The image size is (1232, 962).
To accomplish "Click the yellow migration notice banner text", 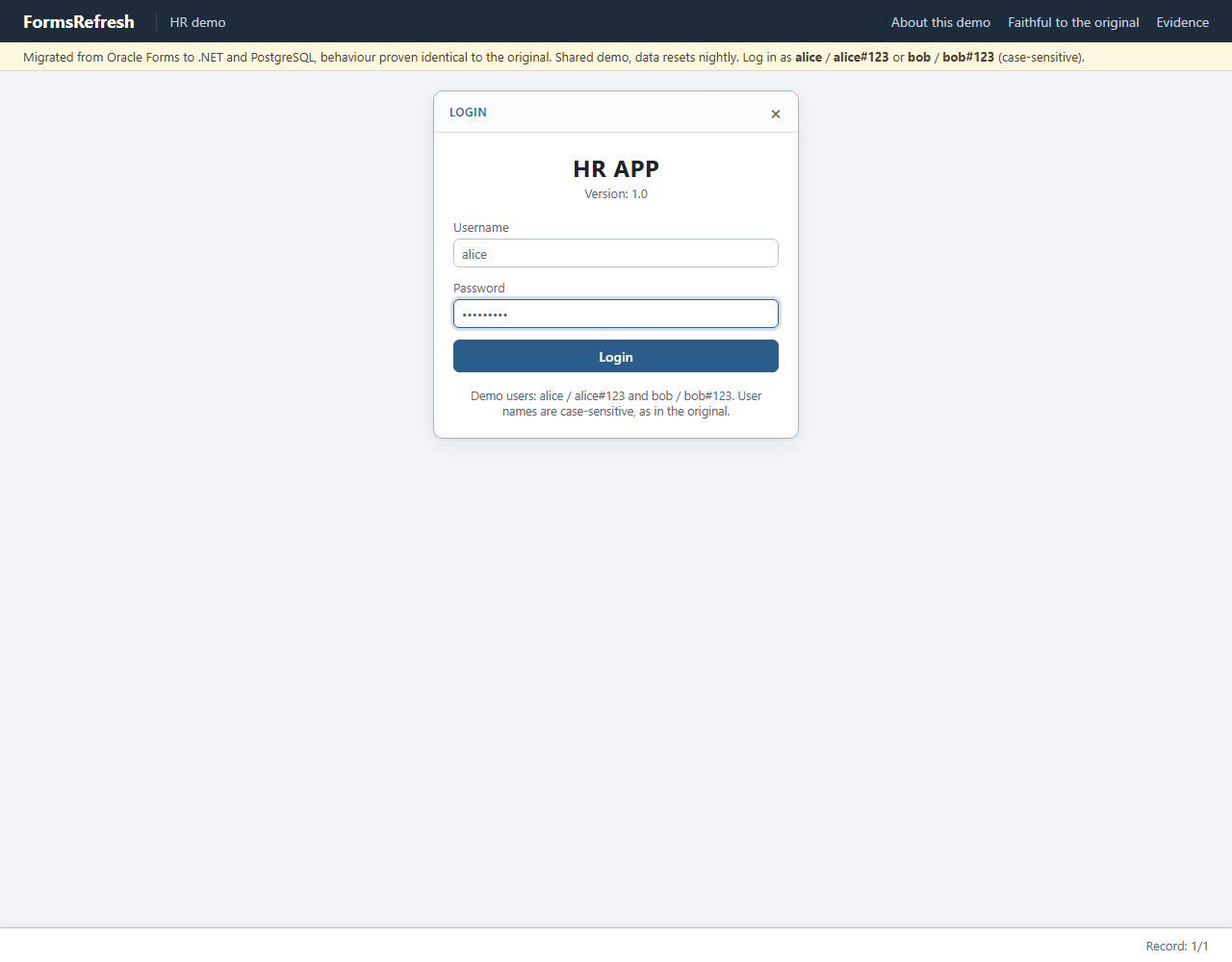I will tap(553, 57).
